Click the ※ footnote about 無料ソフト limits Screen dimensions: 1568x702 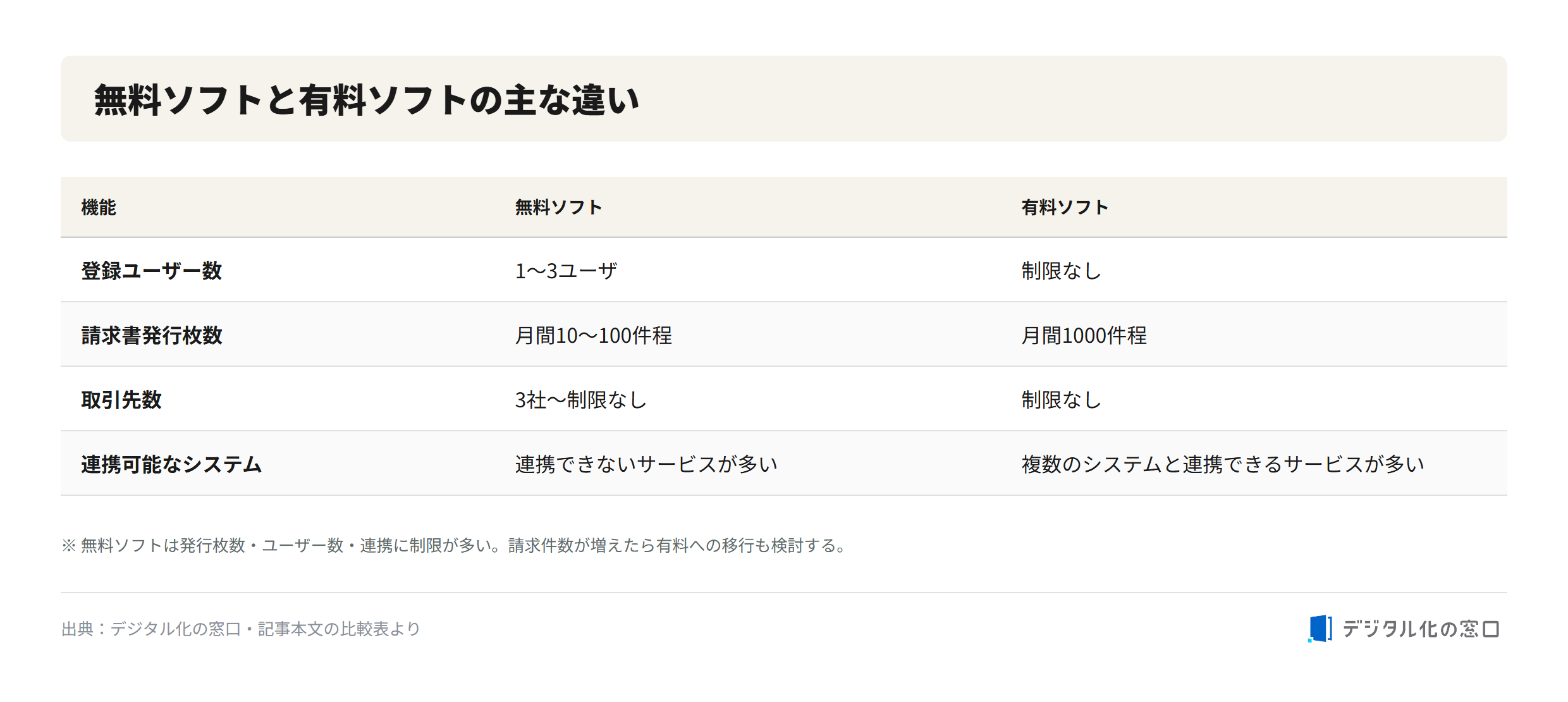click(454, 545)
